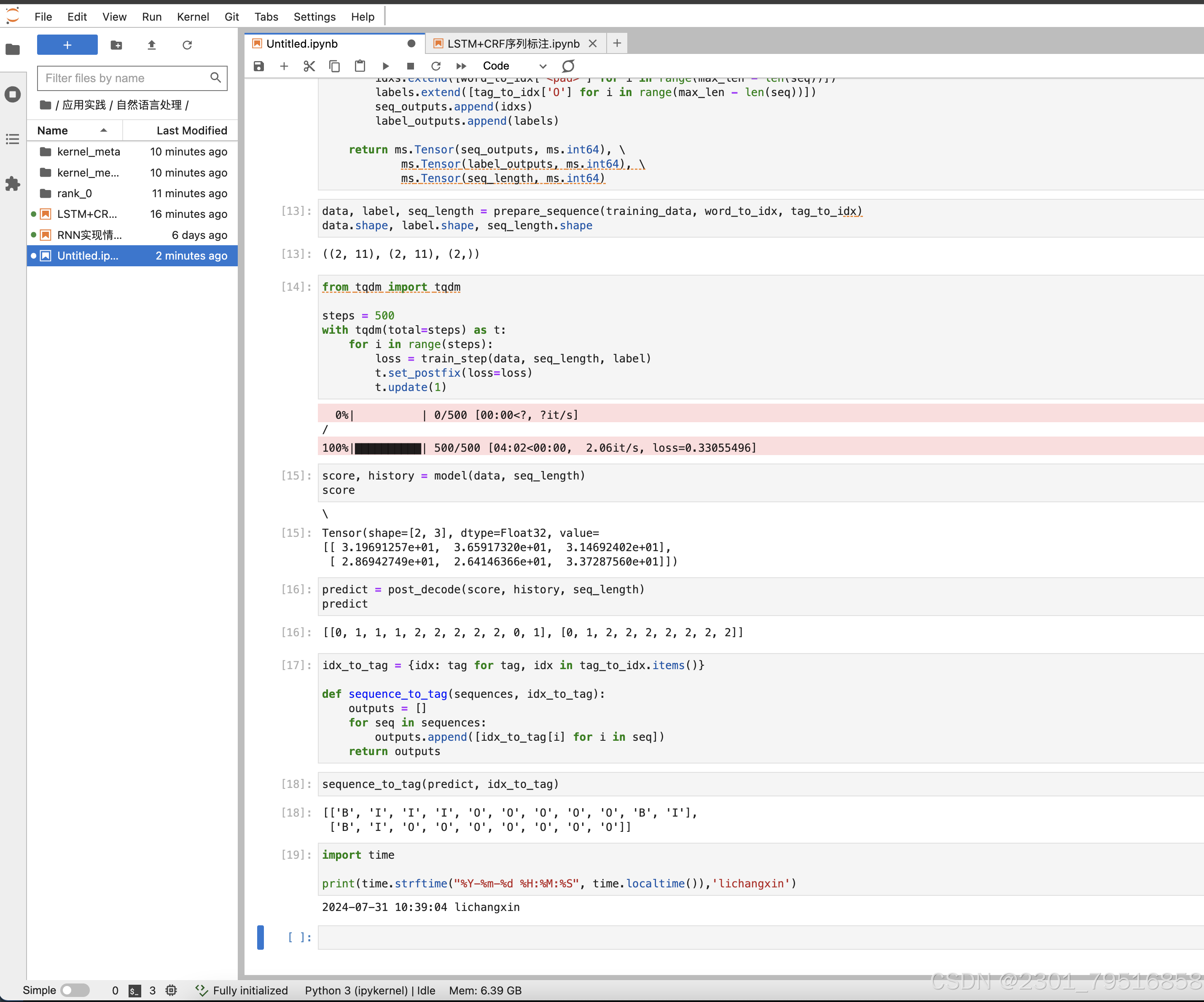Screen dimensions: 1204x1002
Task: Interrupt the kernel with the stop icon
Action: point(411,66)
